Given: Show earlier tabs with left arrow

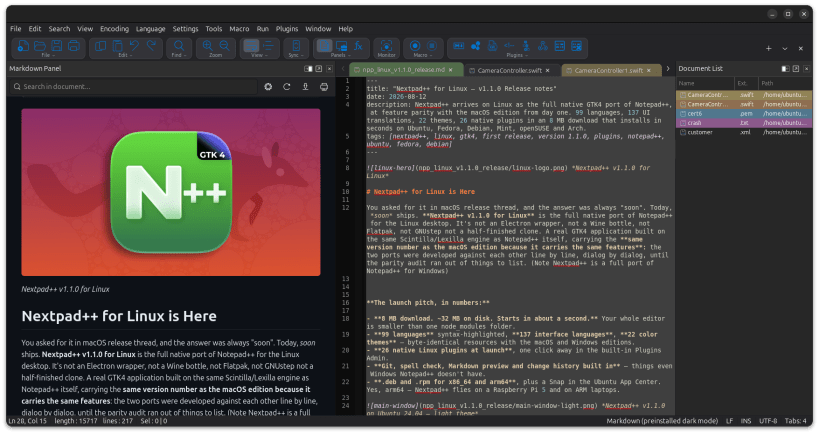Looking at the screenshot, I should coord(343,69).
